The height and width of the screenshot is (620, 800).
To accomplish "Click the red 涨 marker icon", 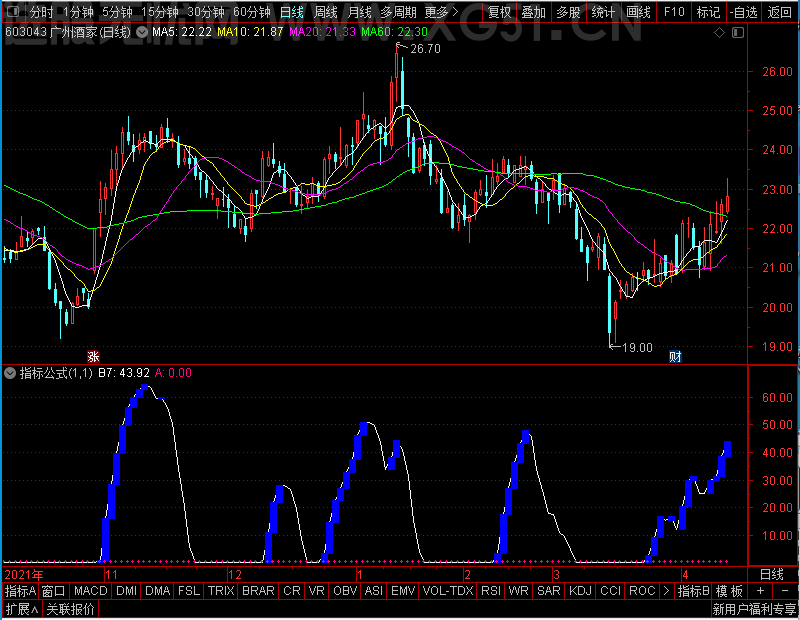I will [93, 356].
